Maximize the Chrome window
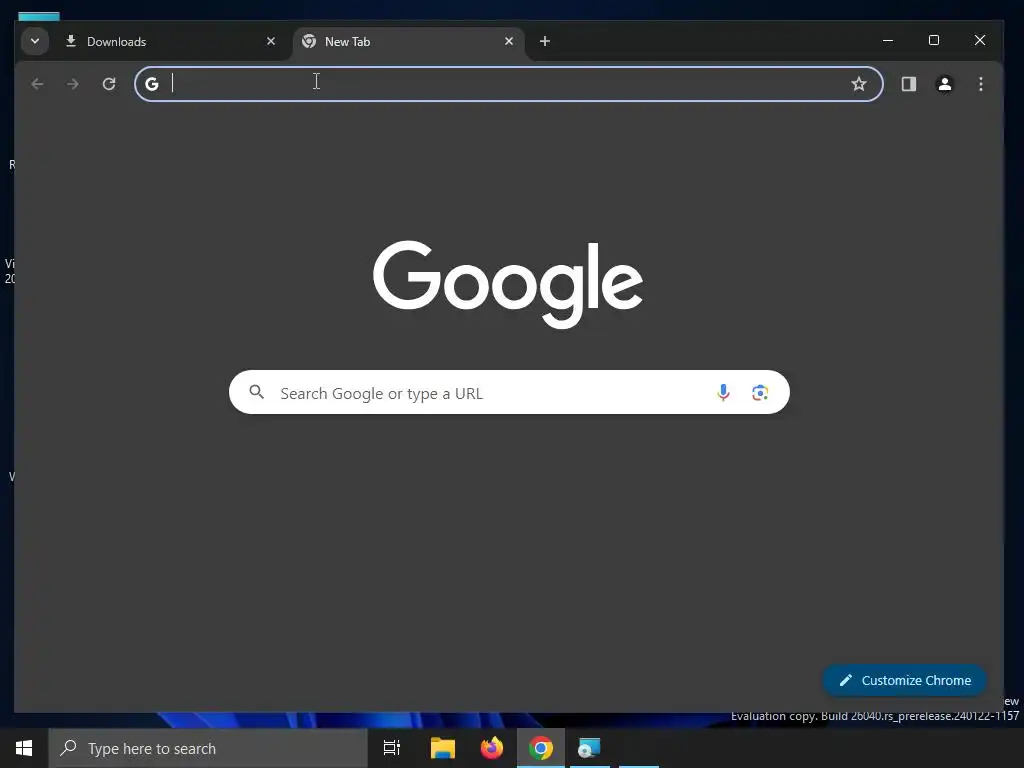The height and width of the screenshot is (768, 1024). pyautogui.click(x=934, y=40)
